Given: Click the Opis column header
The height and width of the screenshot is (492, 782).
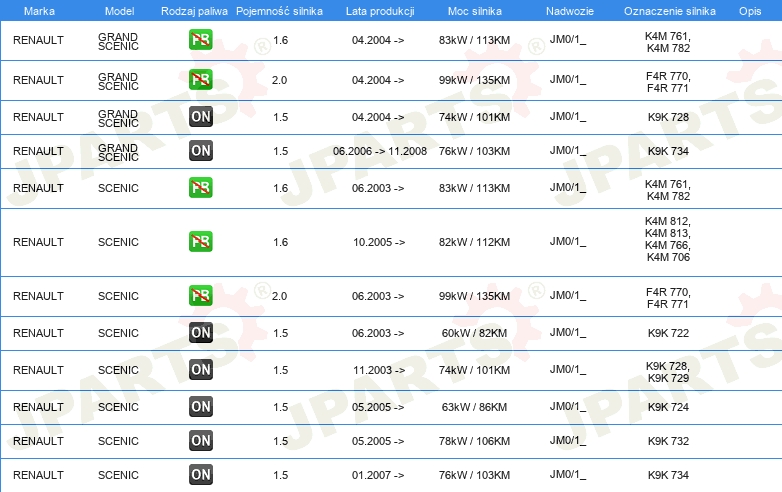Looking at the screenshot, I should click(750, 11).
